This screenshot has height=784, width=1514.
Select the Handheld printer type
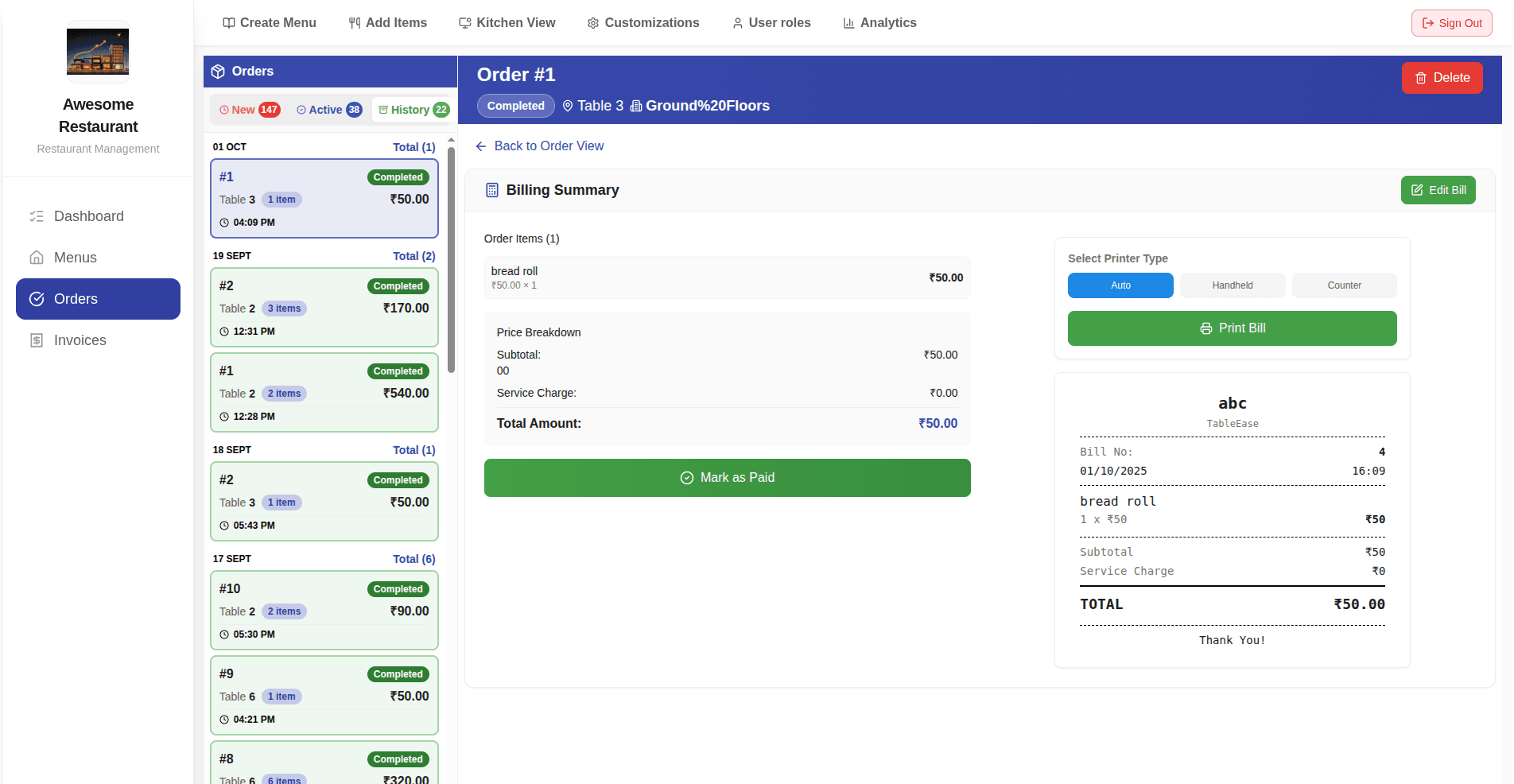point(1232,285)
